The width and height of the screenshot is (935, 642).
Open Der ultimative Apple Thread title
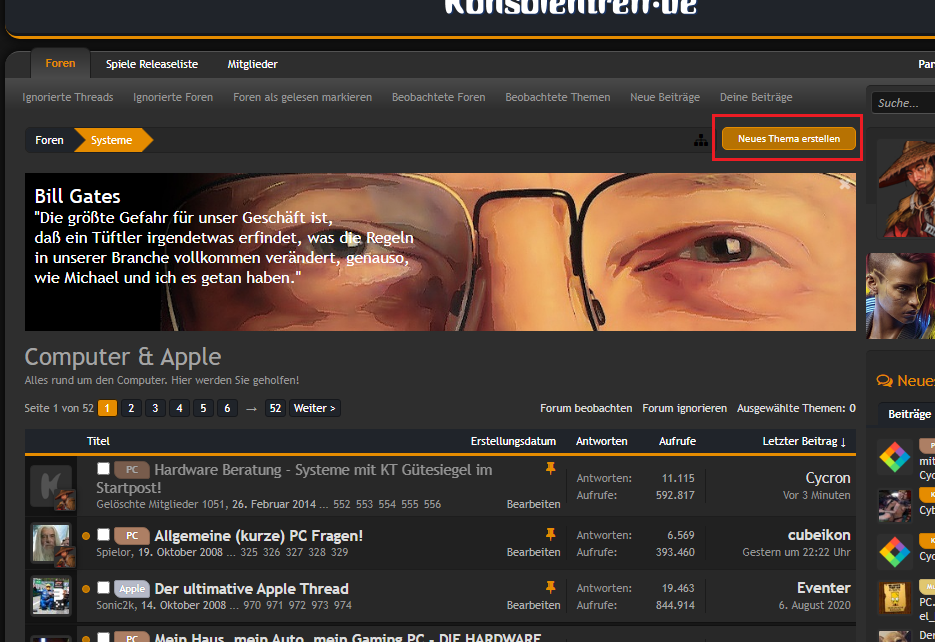(x=251, y=589)
